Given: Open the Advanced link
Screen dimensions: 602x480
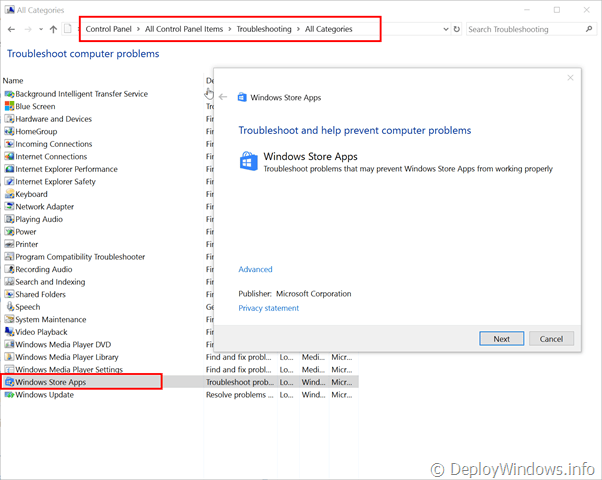Looking at the screenshot, I should (x=255, y=269).
